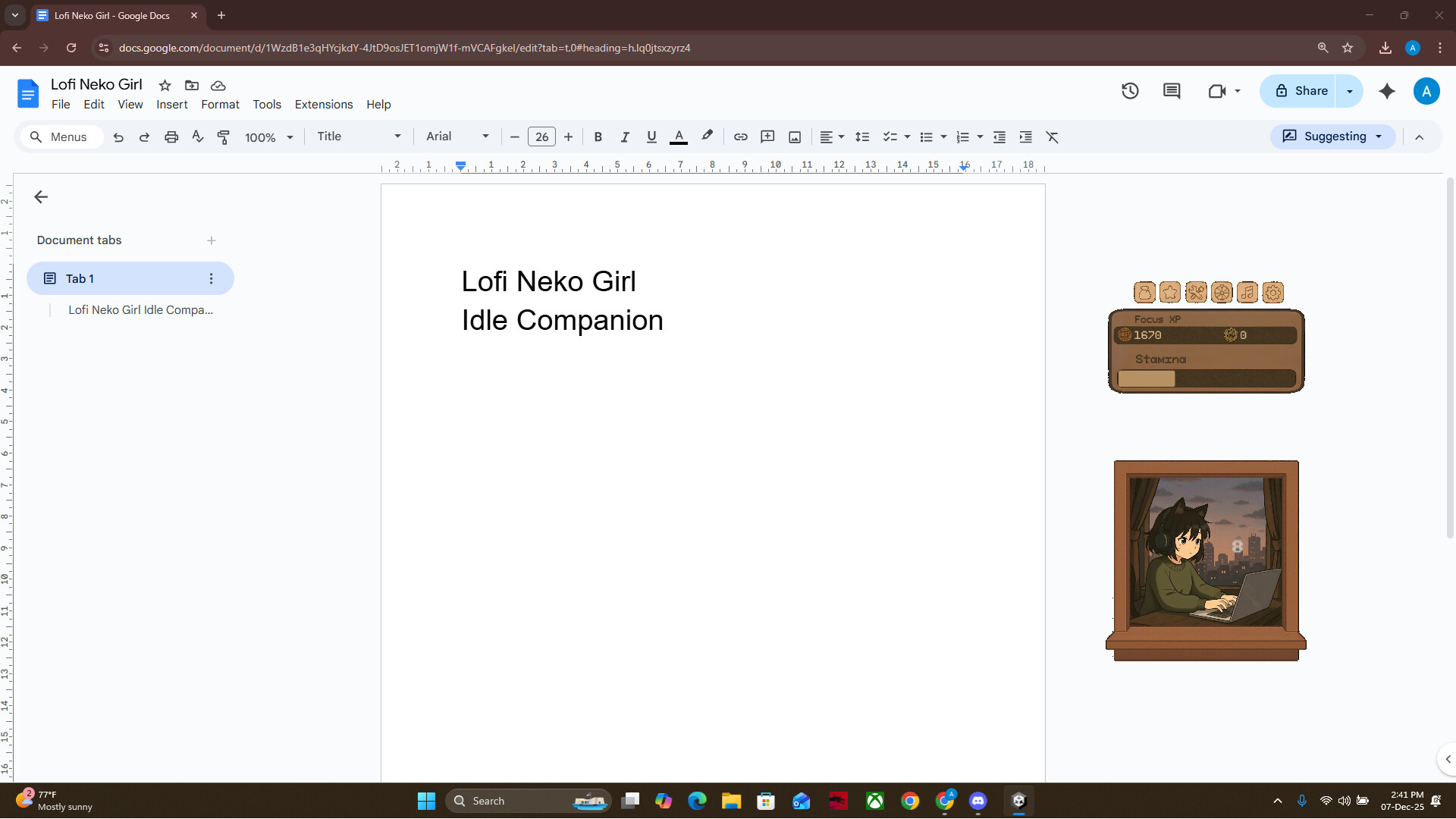Open the Insert menu
This screenshot has width=1456, height=819.
coord(171,104)
